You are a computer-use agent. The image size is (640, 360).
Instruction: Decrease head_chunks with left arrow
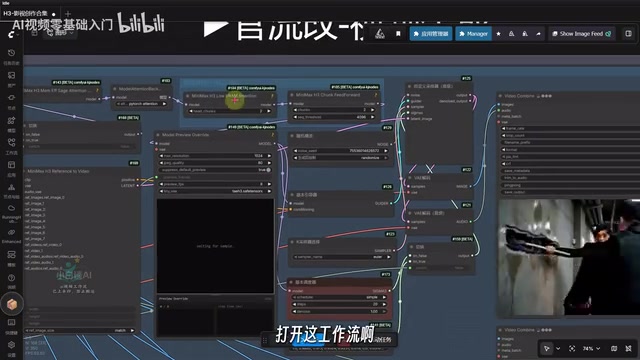pyautogui.click(x=191, y=111)
